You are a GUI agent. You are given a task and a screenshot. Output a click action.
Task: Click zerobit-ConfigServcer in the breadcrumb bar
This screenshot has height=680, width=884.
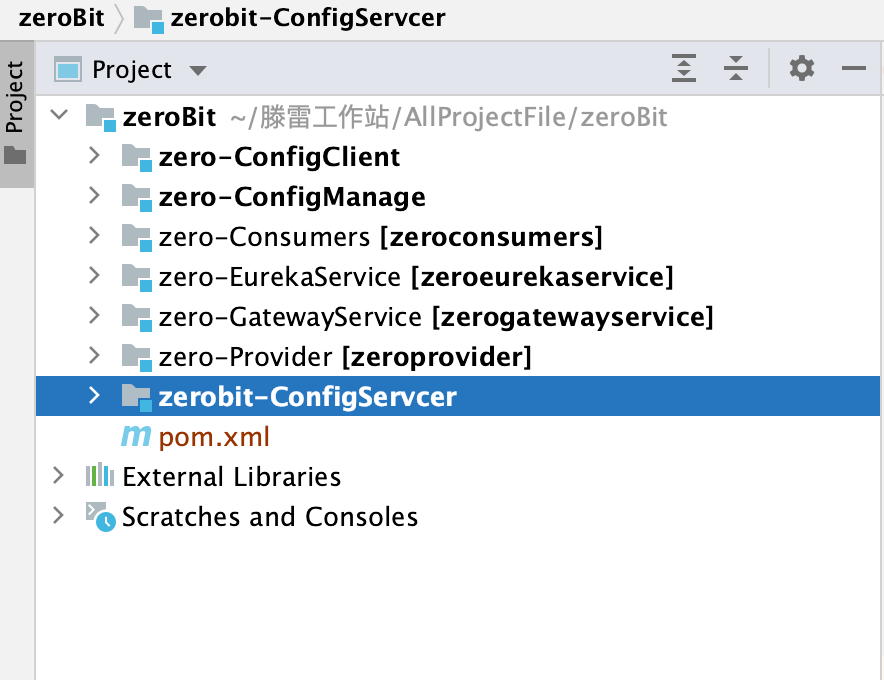pyautogui.click(x=308, y=17)
